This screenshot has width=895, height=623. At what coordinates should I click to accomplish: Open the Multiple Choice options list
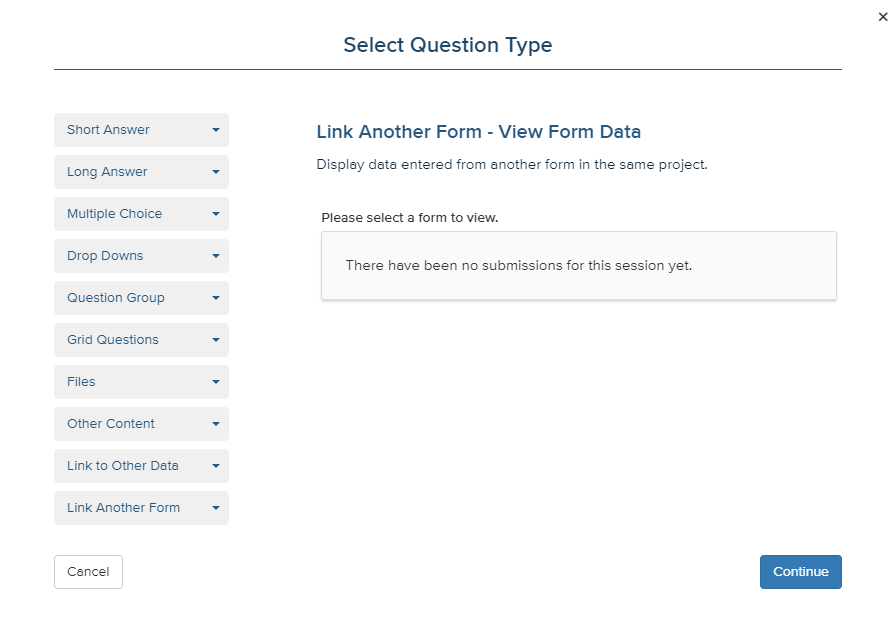click(x=142, y=214)
